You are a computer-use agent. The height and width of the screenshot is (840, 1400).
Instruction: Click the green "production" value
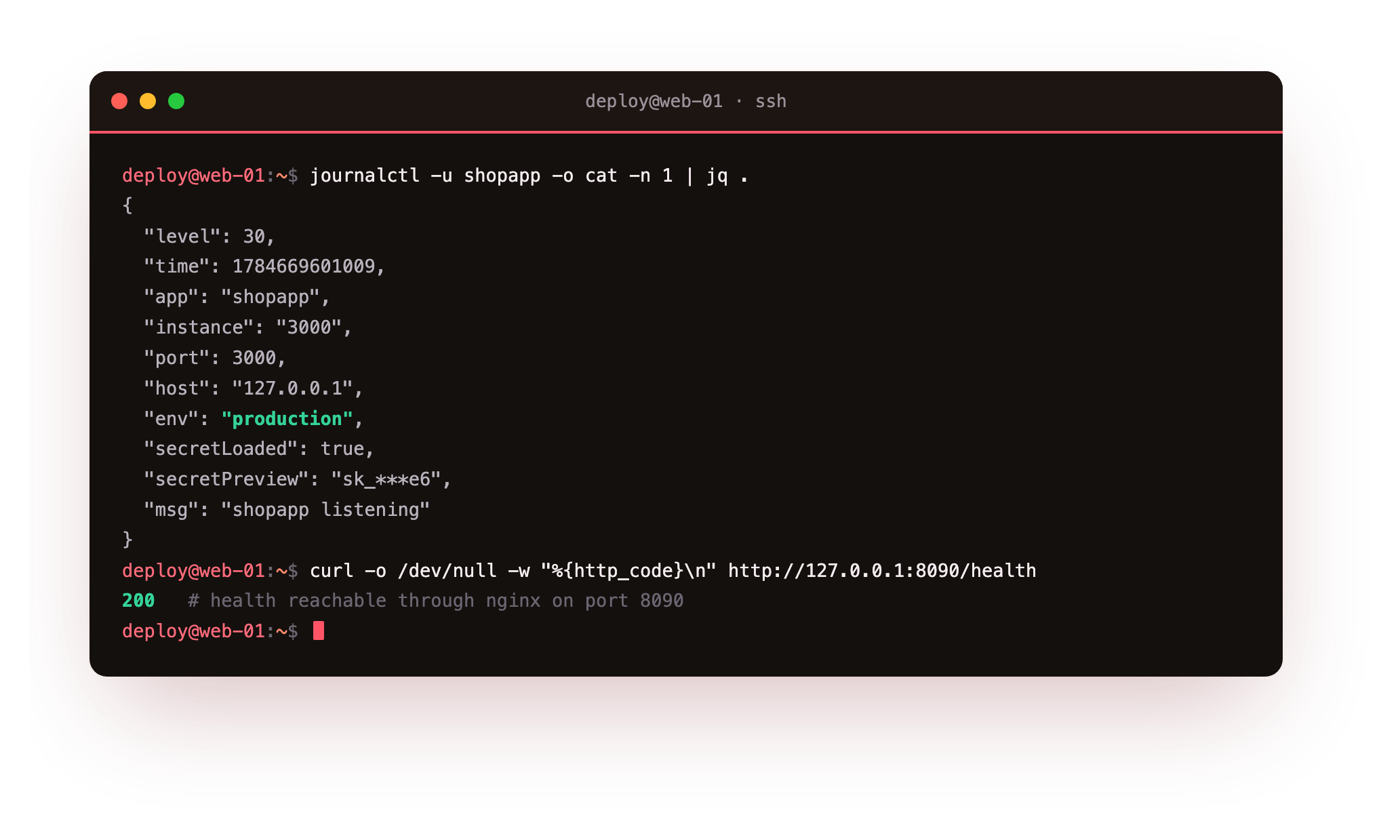pyautogui.click(x=287, y=418)
